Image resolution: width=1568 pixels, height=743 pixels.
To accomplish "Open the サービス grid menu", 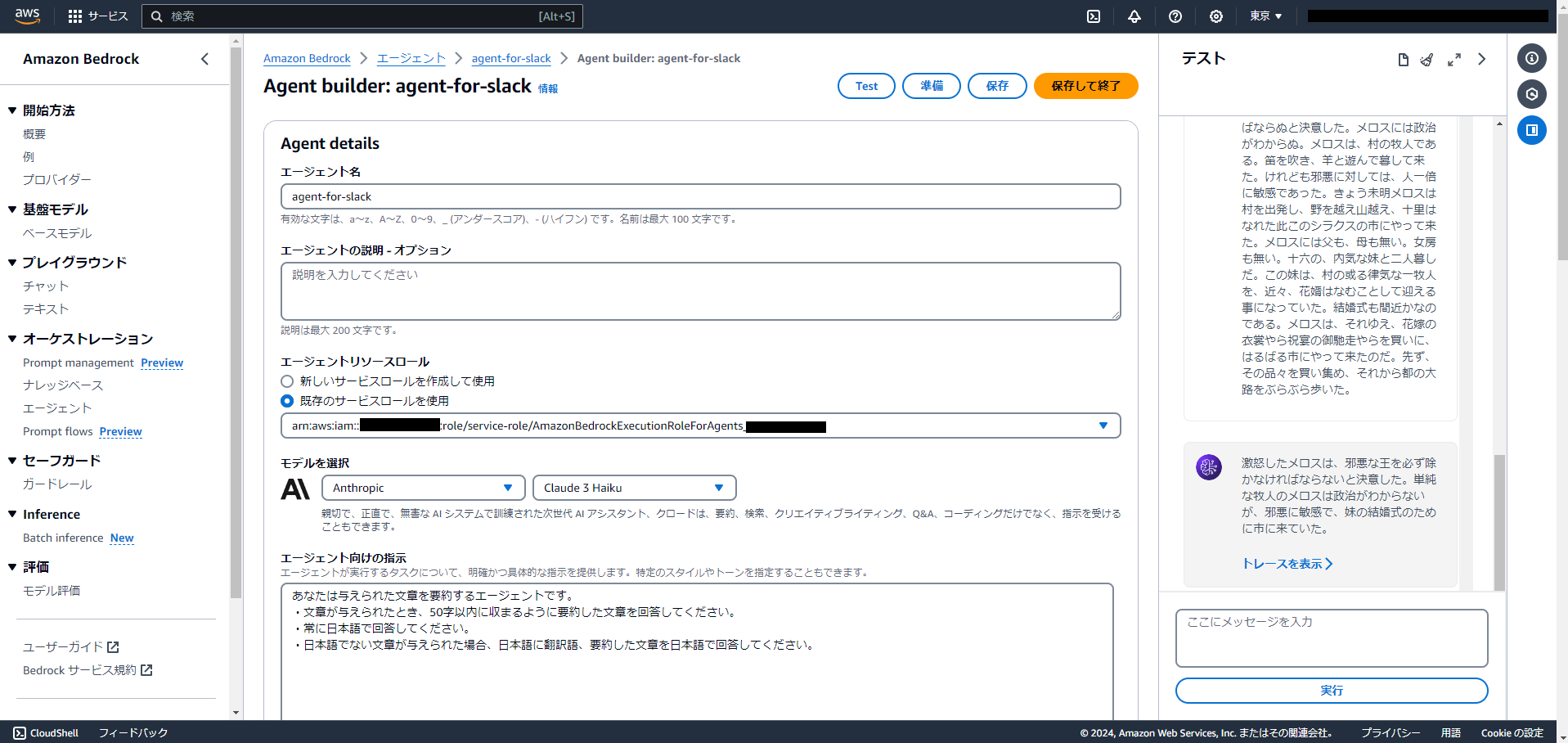I will pyautogui.click(x=98, y=16).
